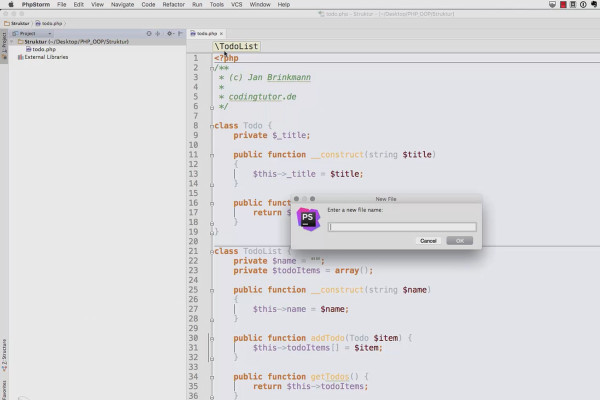This screenshot has height=400, width=600.
Task: Hide the Project tool window via the hide icon
Action: (180, 34)
